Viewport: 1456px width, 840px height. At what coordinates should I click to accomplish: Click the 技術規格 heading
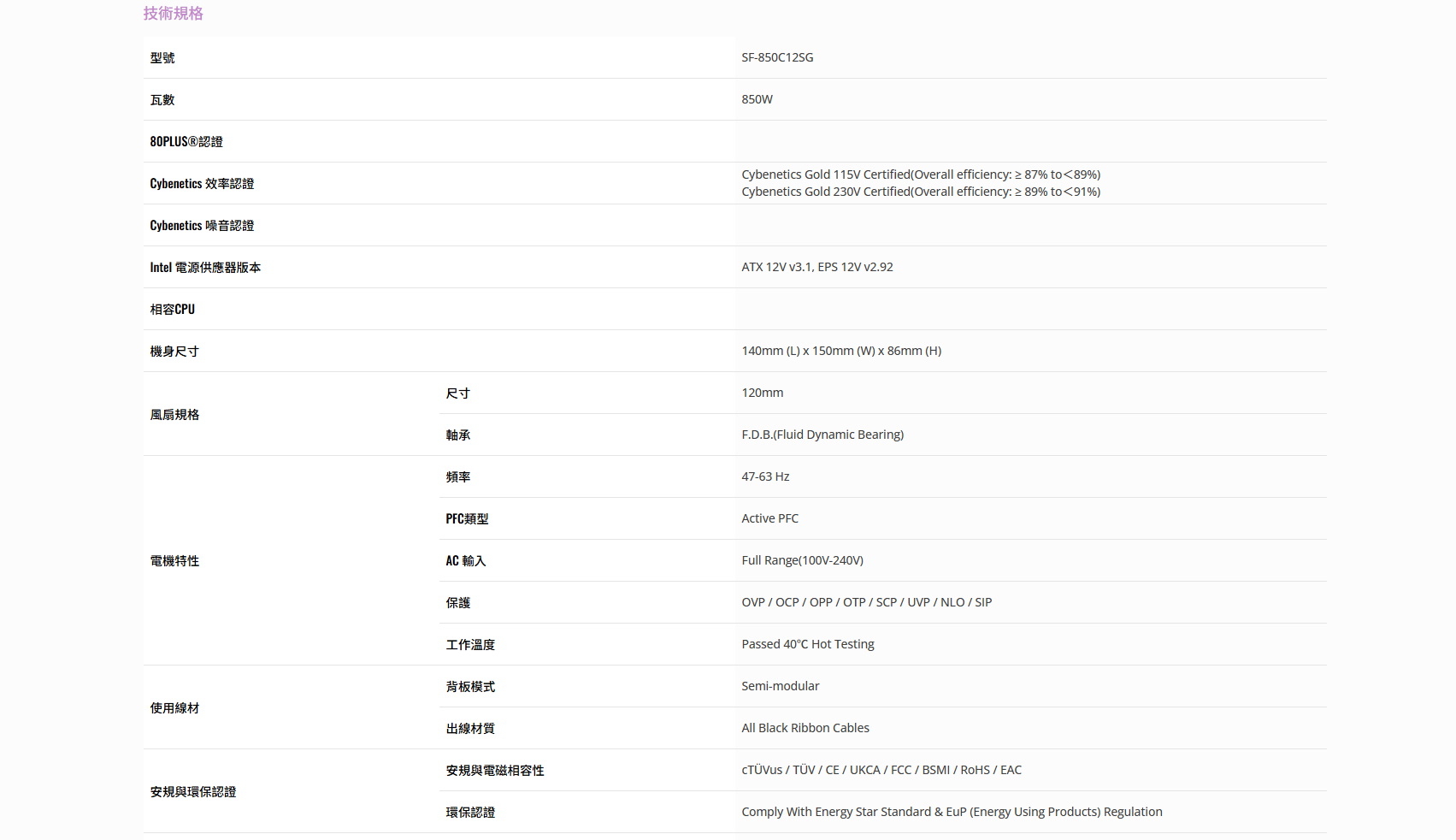[173, 13]
